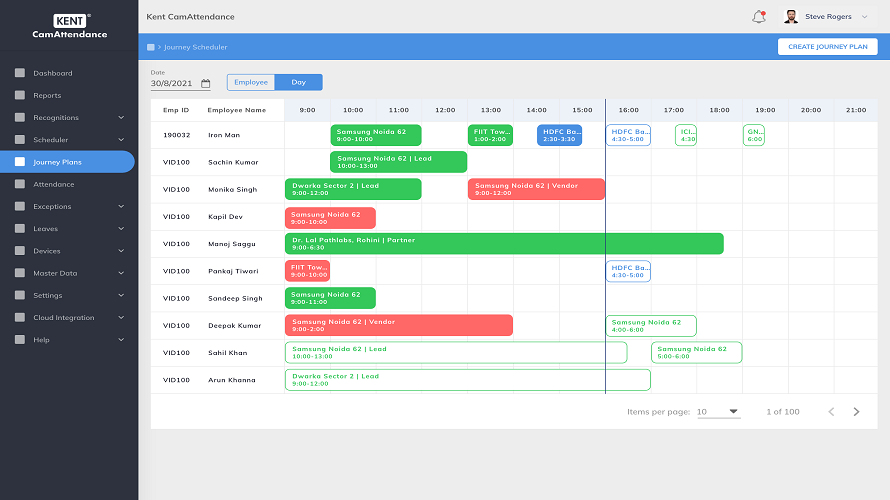Open the Dashboard menu item
This screenshot has width=890, height=500.
tap(68, 73)
